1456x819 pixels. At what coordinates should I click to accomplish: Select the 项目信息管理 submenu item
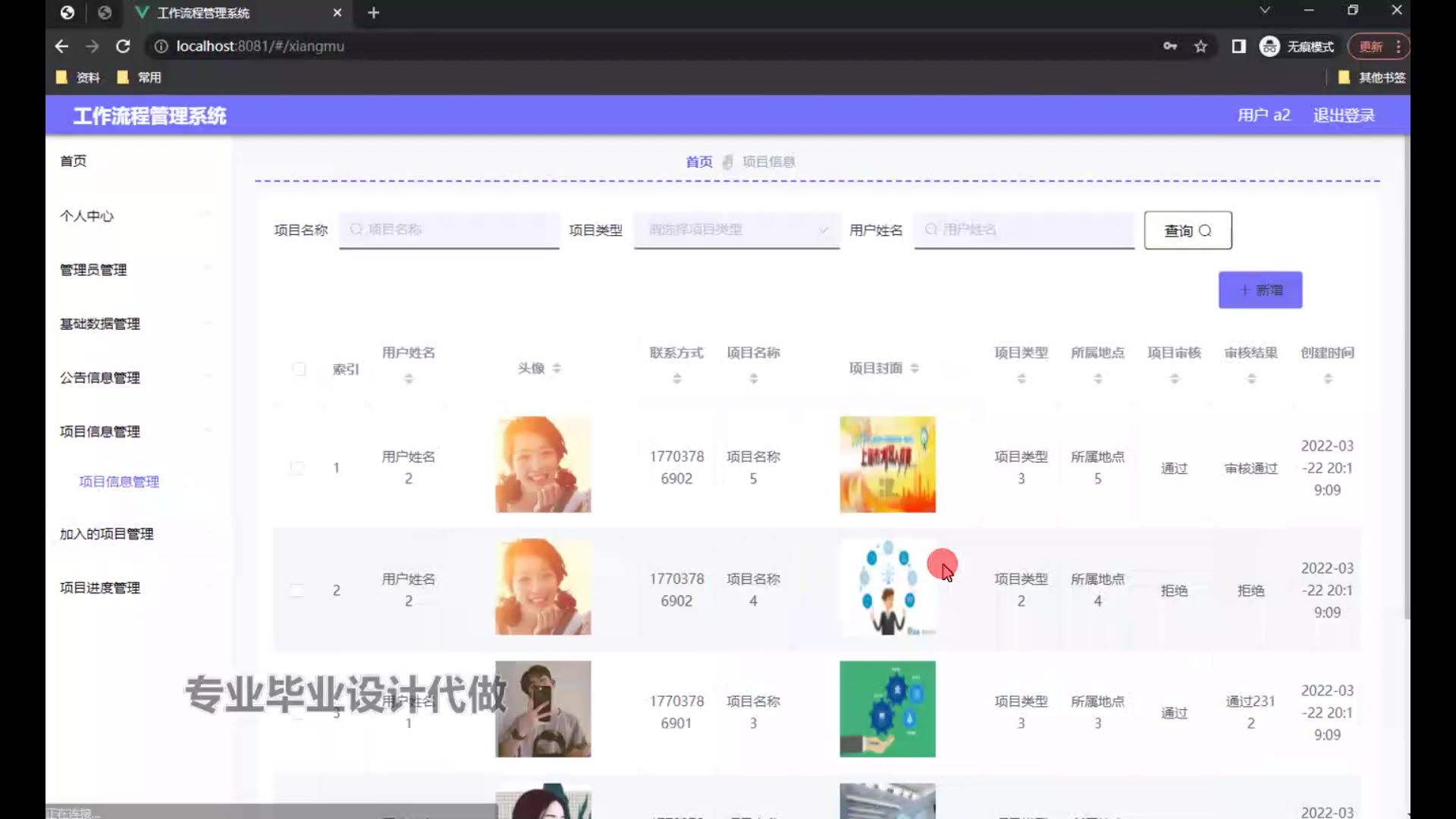(119, 482)
